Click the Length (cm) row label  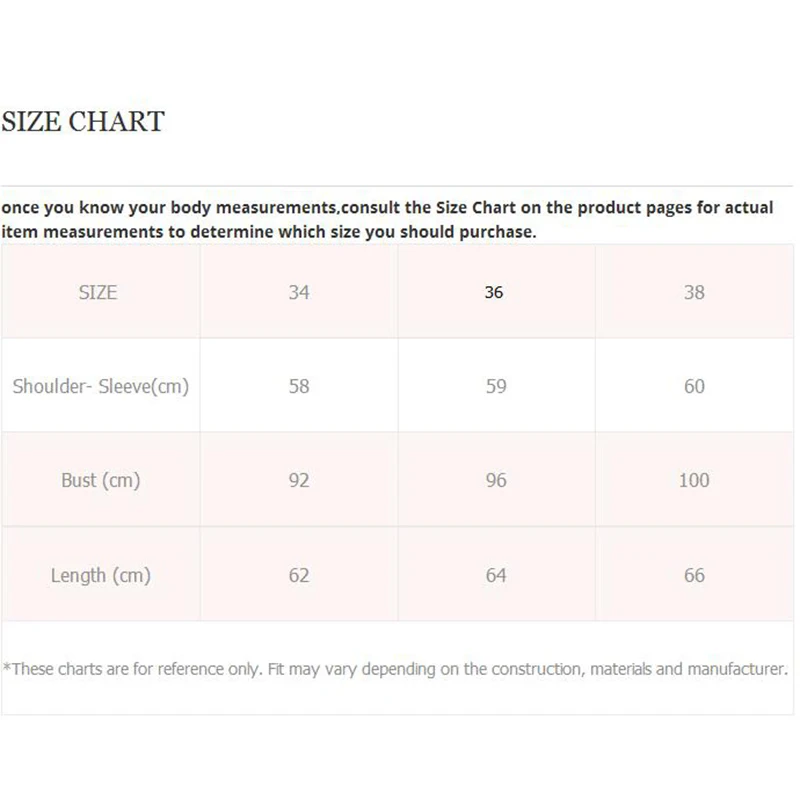tap(100, 575)
